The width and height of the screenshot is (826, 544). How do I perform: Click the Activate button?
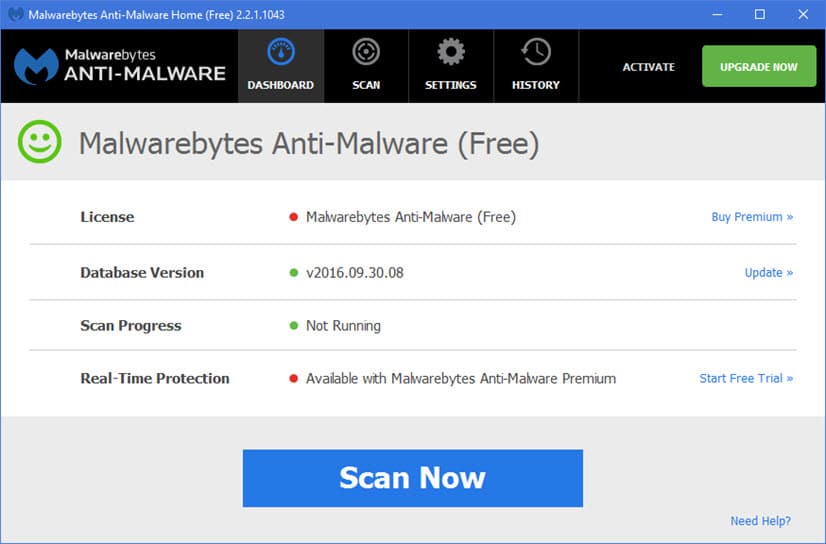point(649,67)
